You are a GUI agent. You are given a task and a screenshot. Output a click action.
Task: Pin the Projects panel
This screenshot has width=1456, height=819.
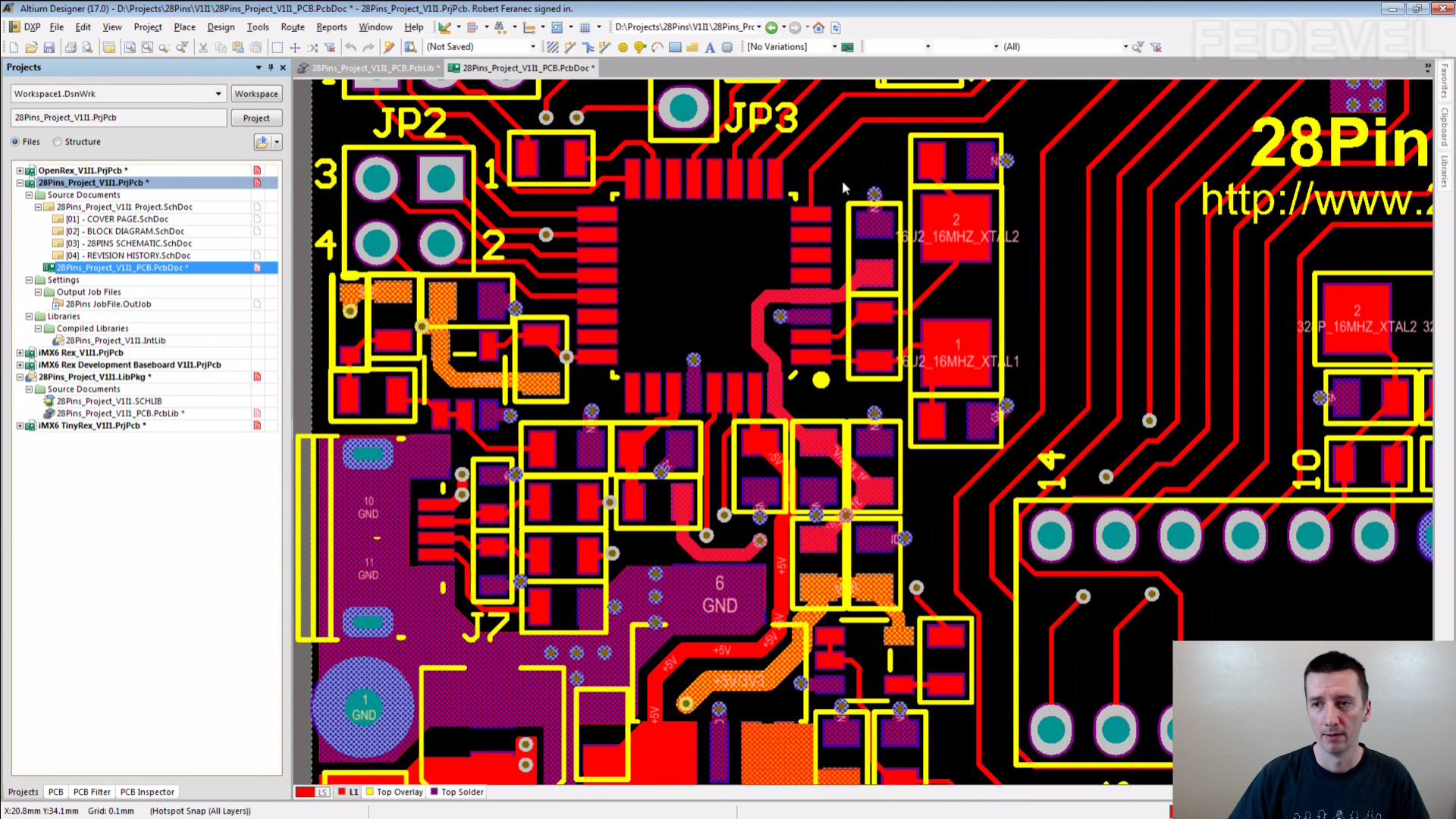pos(271,67)
